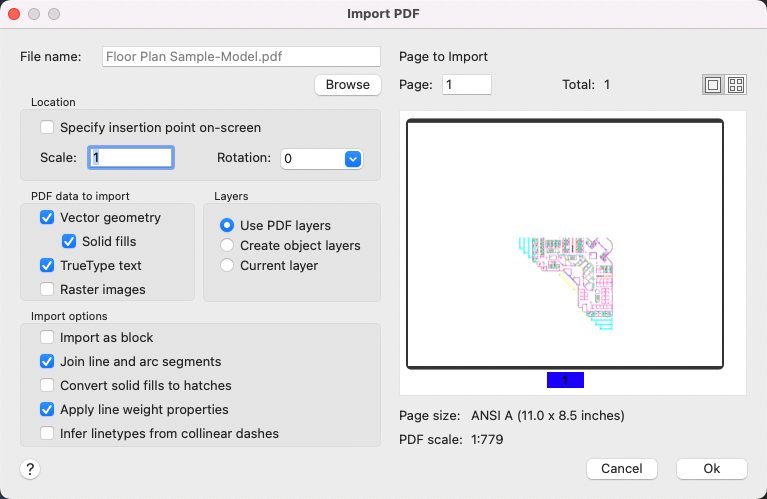Click Cancel to dismiss dialog

621,469
